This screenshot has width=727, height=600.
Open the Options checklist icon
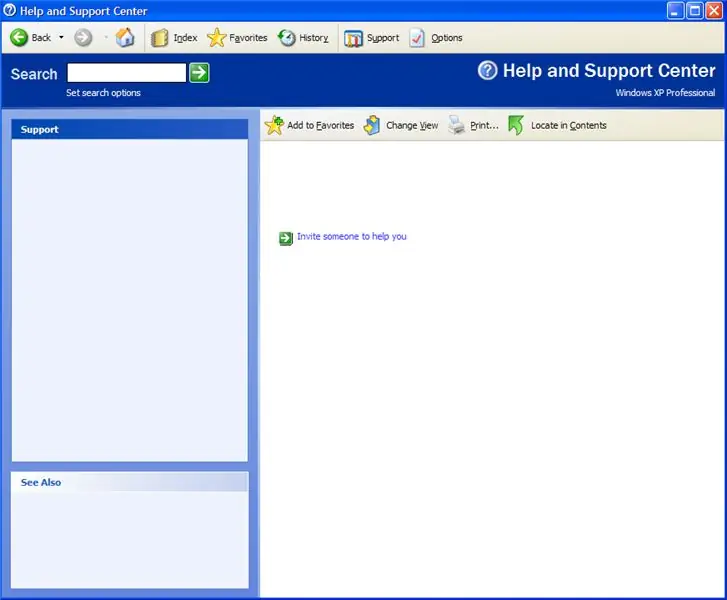tap(417, 38)
